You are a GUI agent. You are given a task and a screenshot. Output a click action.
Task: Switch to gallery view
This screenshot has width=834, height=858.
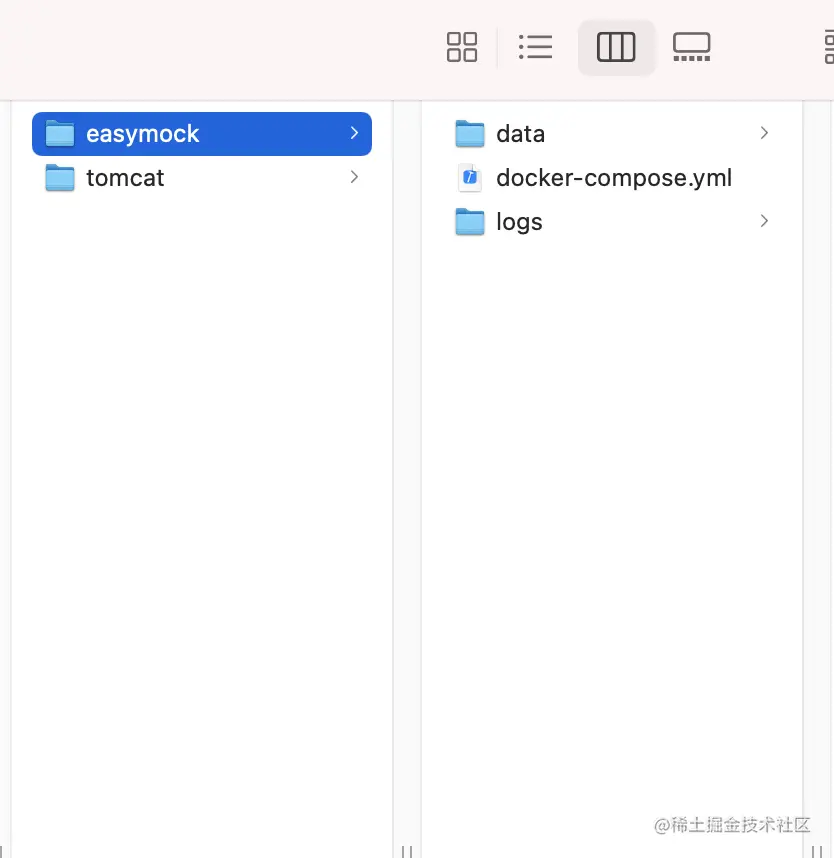[x=691, y=47]
